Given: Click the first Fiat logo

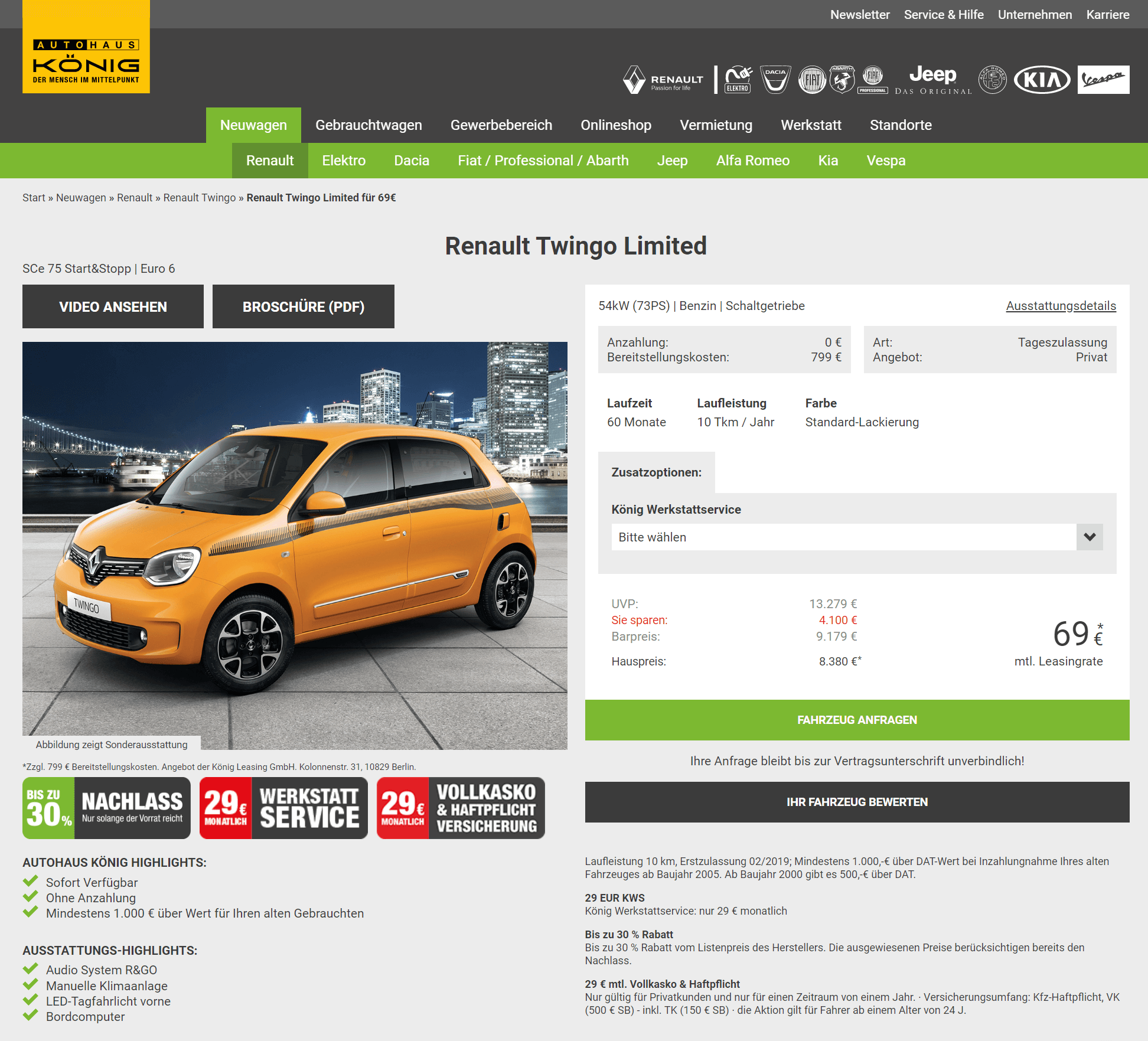Looking at the screenshot, I should point(812,80).
